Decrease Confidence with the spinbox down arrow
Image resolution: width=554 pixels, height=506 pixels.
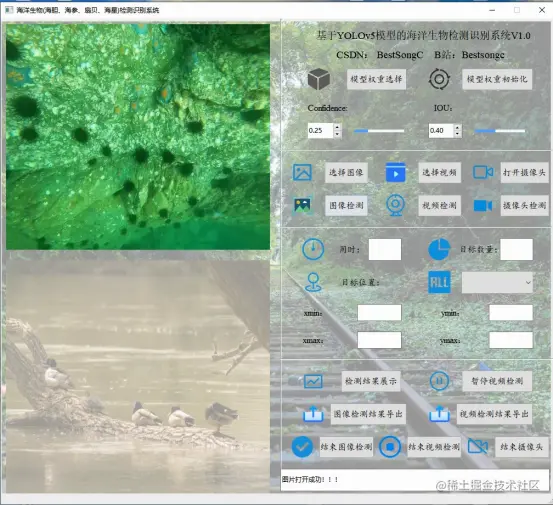[337, 134]
